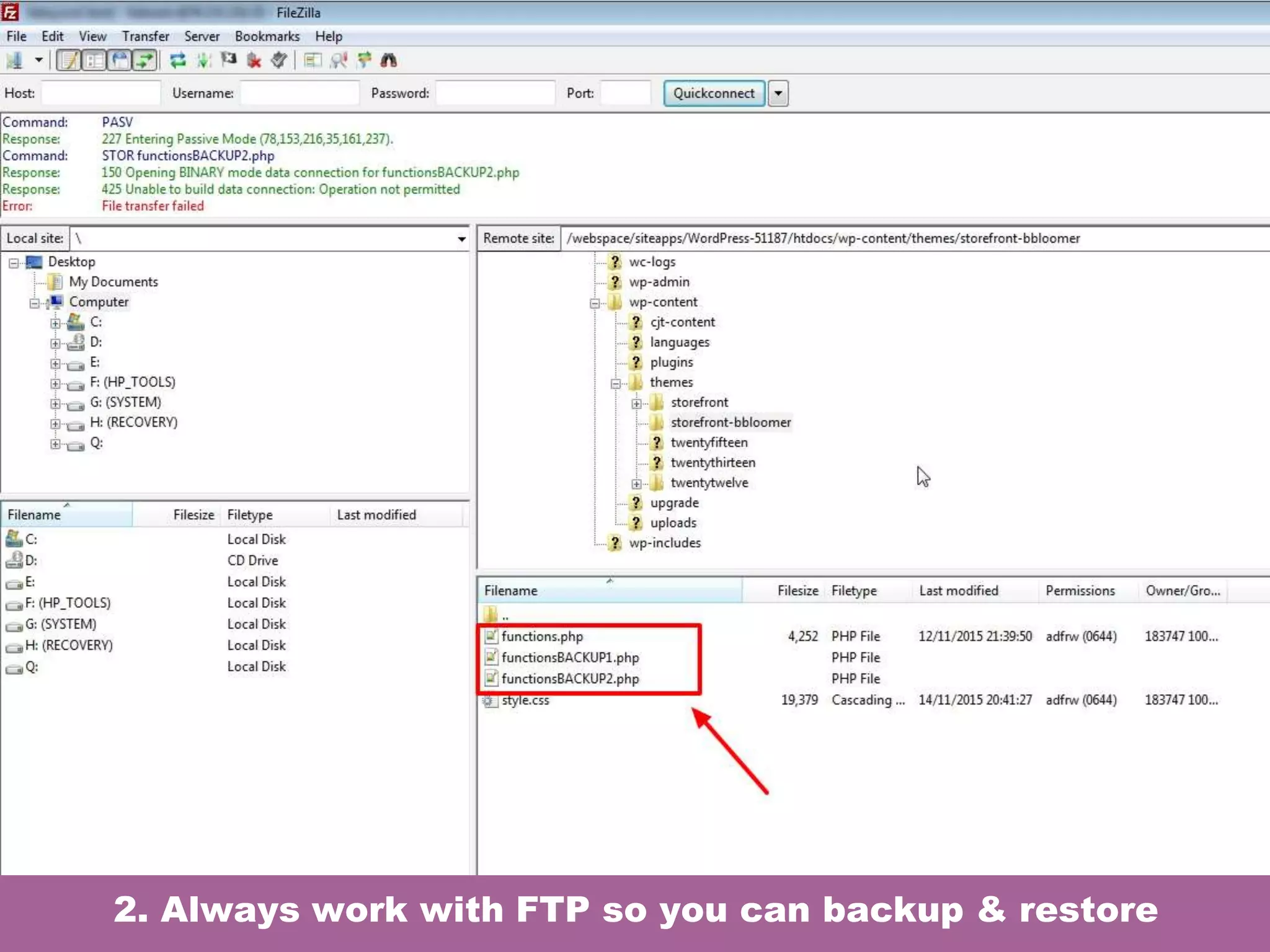Open the Edit menu
This screenshot has width=1270, height=952.
coord(53,36)
